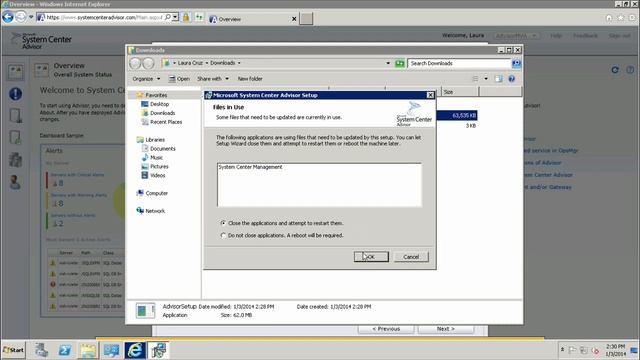Image resolution: width=640 pixels, height=360 pixels.
Task: Open the Pictures library
Action: tap(155, 167)
